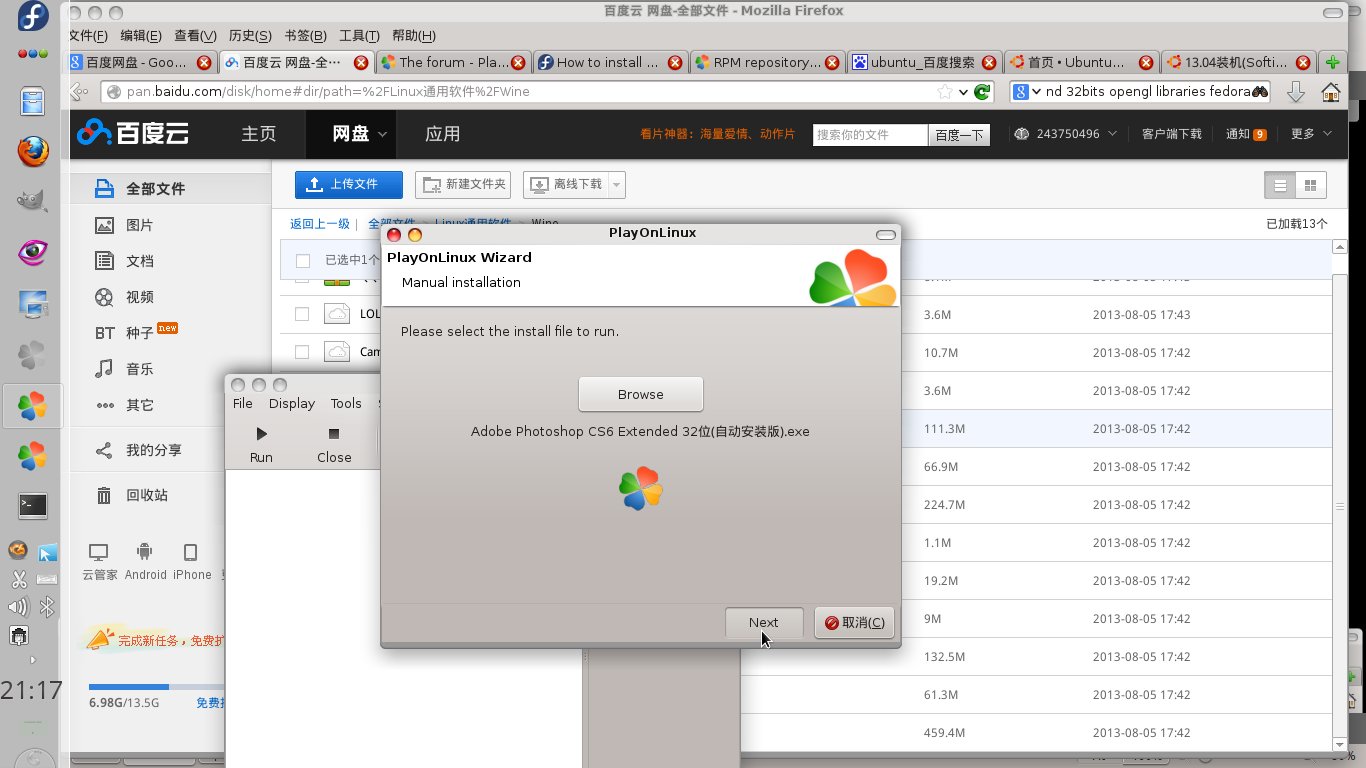
Task: Click the 离线下载 button
Action: [566, 184]
